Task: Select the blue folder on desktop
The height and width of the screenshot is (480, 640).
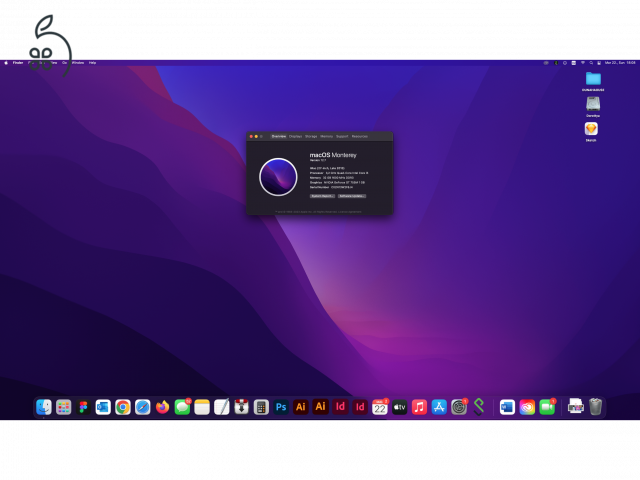Action: point(593,78)
